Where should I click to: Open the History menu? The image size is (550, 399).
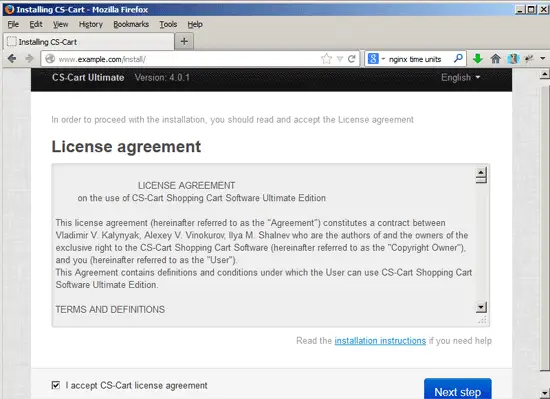(x=90, y=24)
